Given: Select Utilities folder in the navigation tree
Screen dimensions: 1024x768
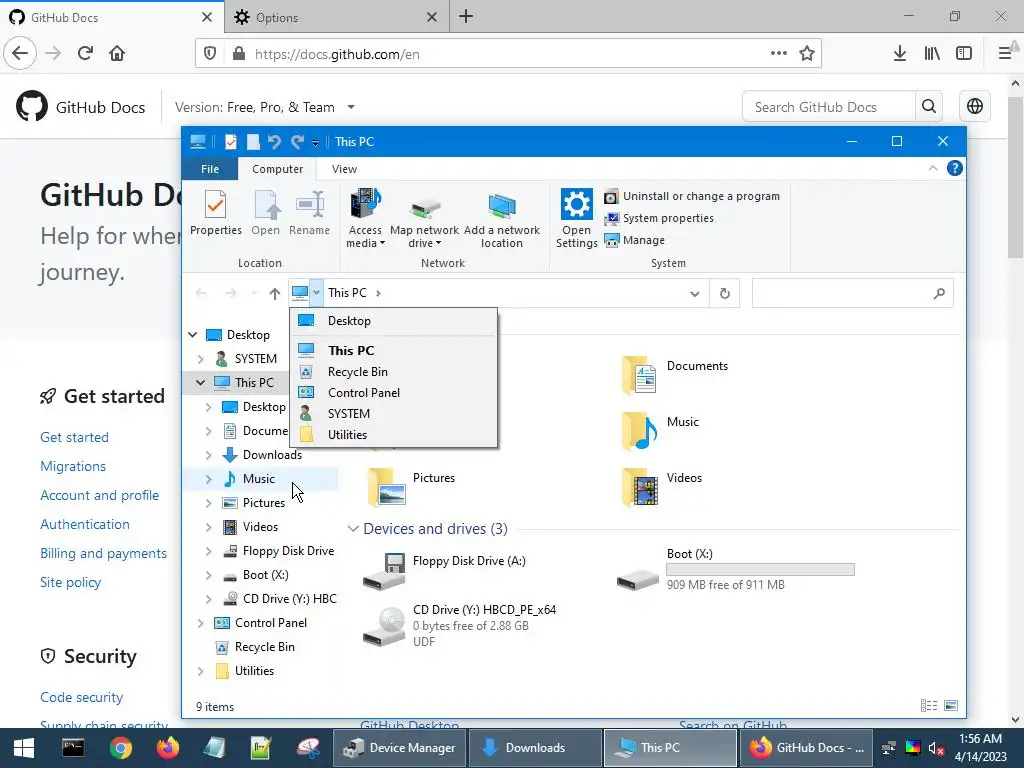Looking at the screenshot, I should [254, 671].
